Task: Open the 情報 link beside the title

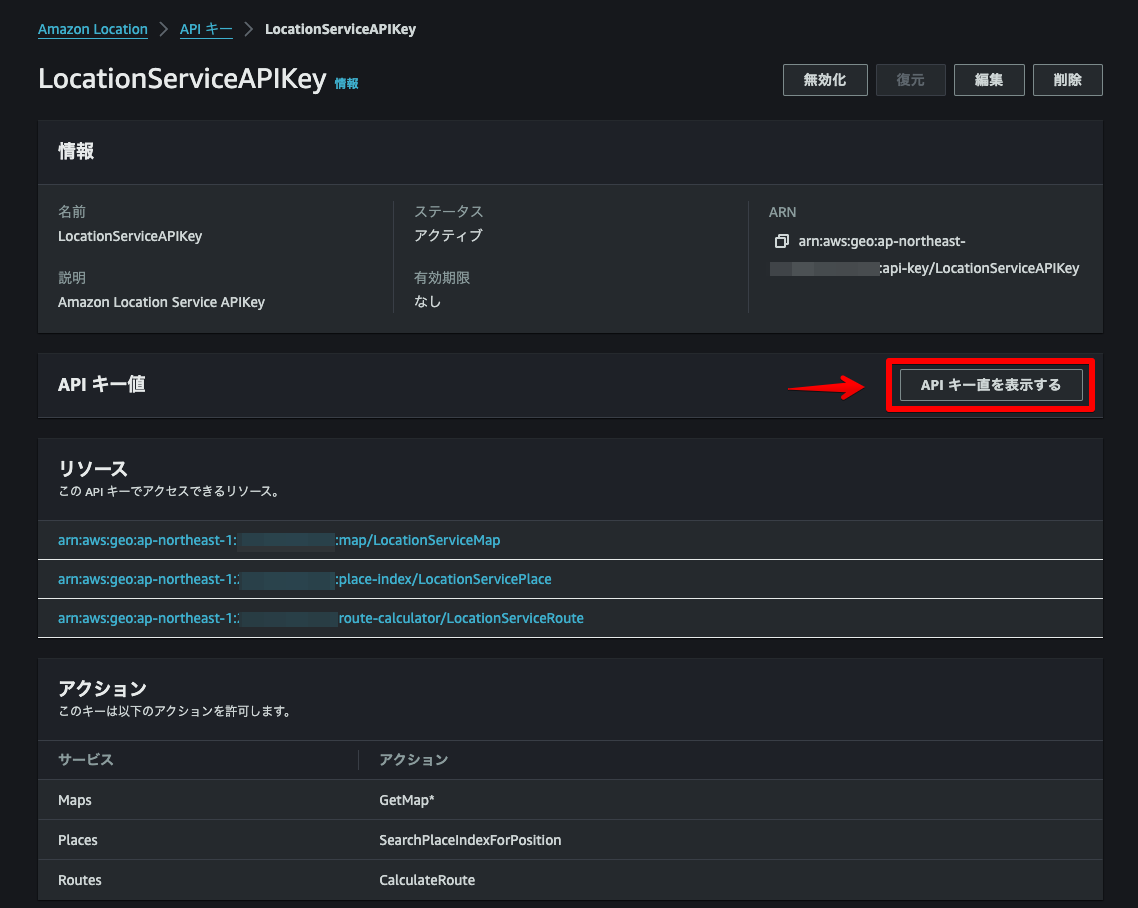Action: click(x=346, y=83)
